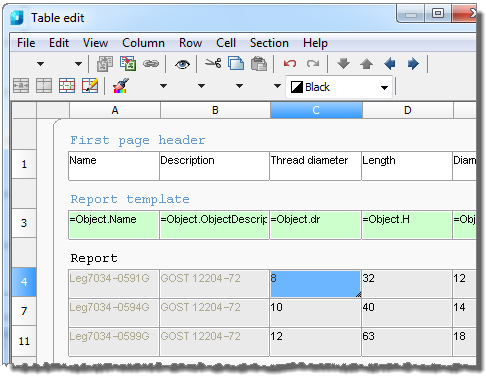Open the dropdown arrow immediately left of the grayed copy-properties icon
Image resolution: width=486 pixels, height=377 pixels.
[78, 64]
